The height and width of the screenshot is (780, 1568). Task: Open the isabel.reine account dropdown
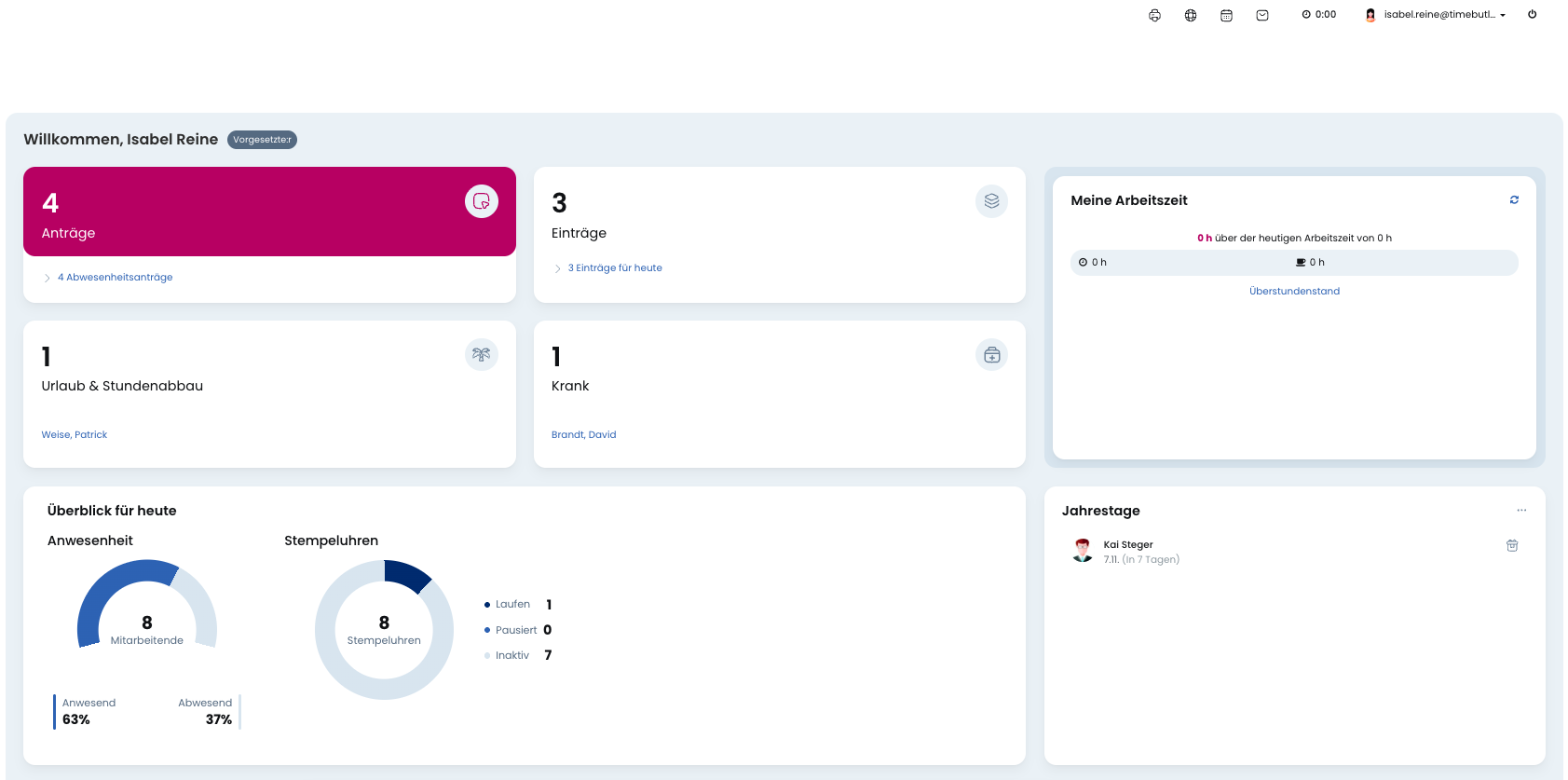tap(1436, 15)
